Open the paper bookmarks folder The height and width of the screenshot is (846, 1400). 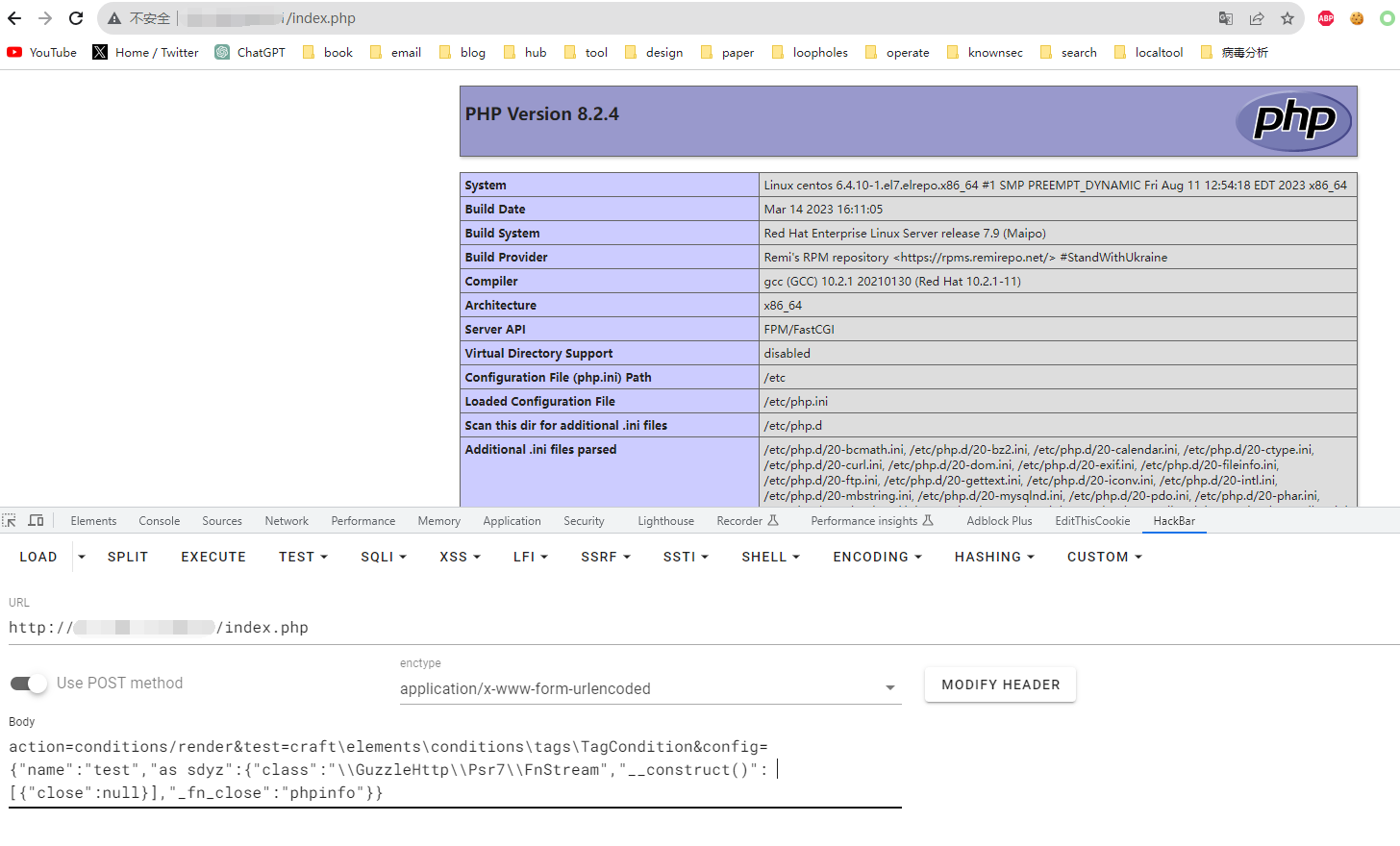tap(728, 53)
